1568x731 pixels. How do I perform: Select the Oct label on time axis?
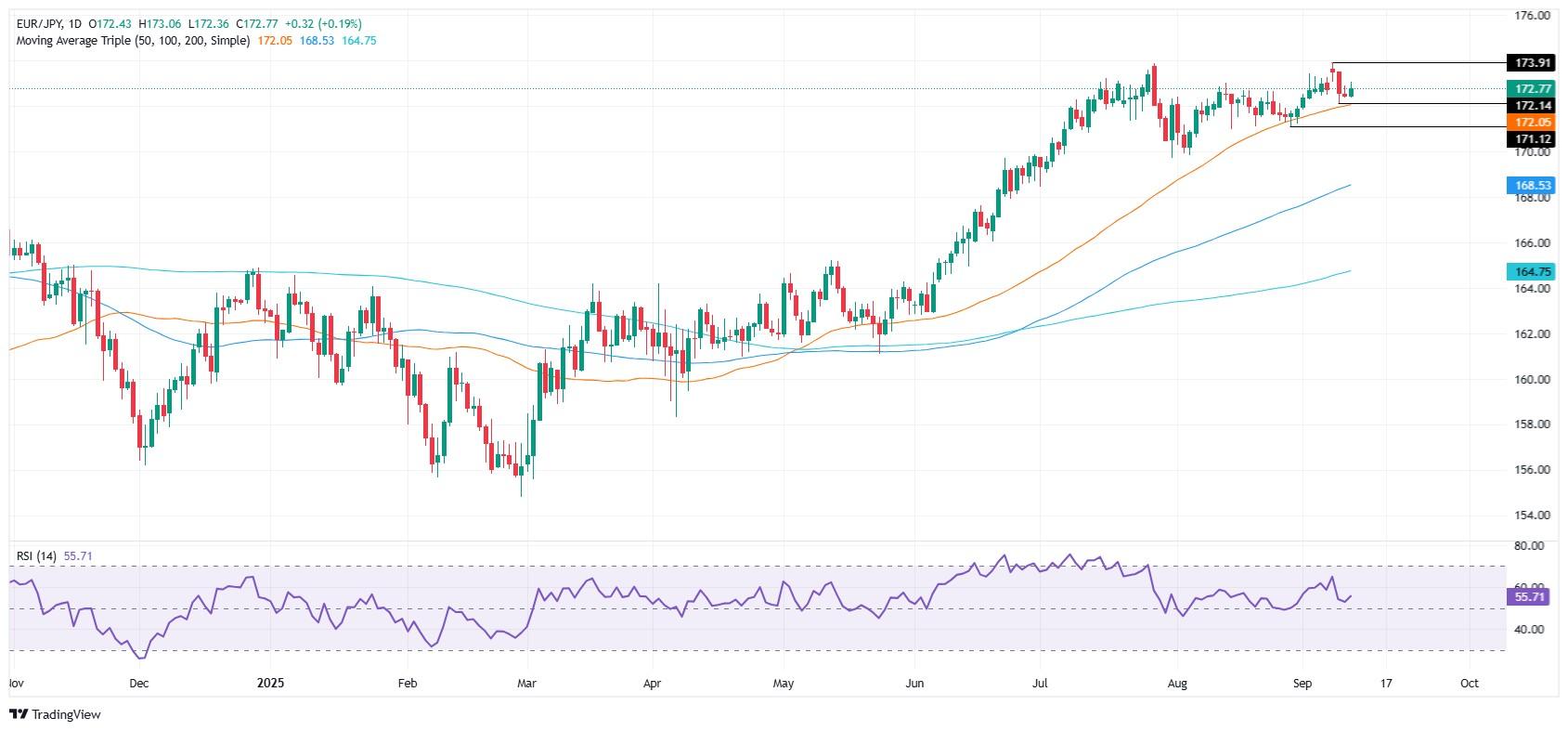point(1469,683)
